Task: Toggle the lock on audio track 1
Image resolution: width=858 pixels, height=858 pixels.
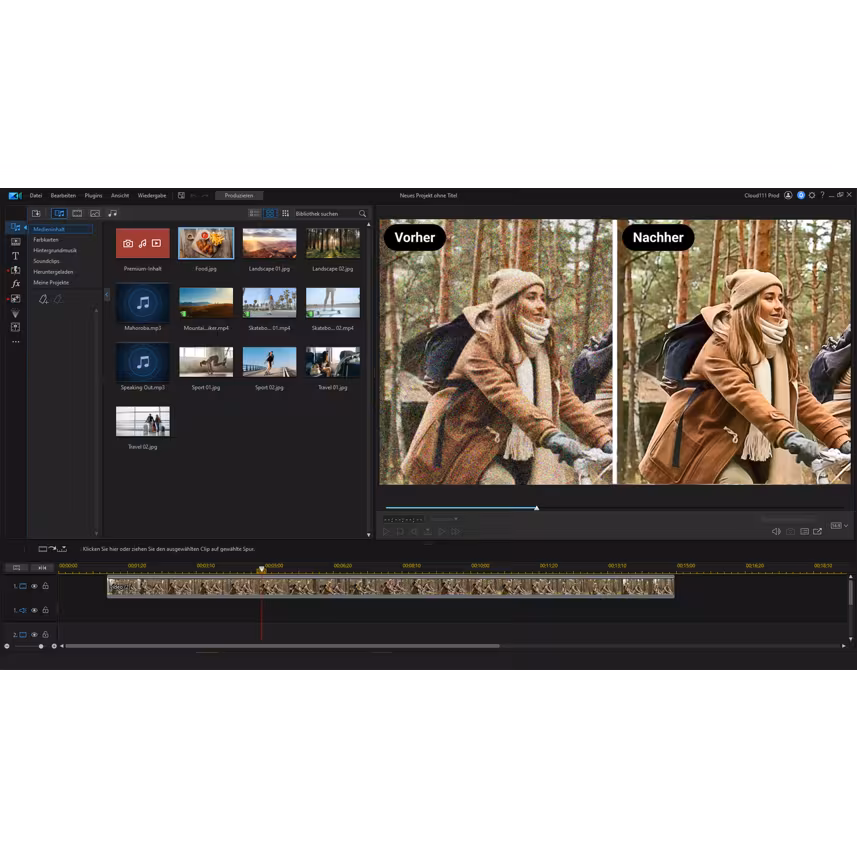Action: (x=45, y=610)
